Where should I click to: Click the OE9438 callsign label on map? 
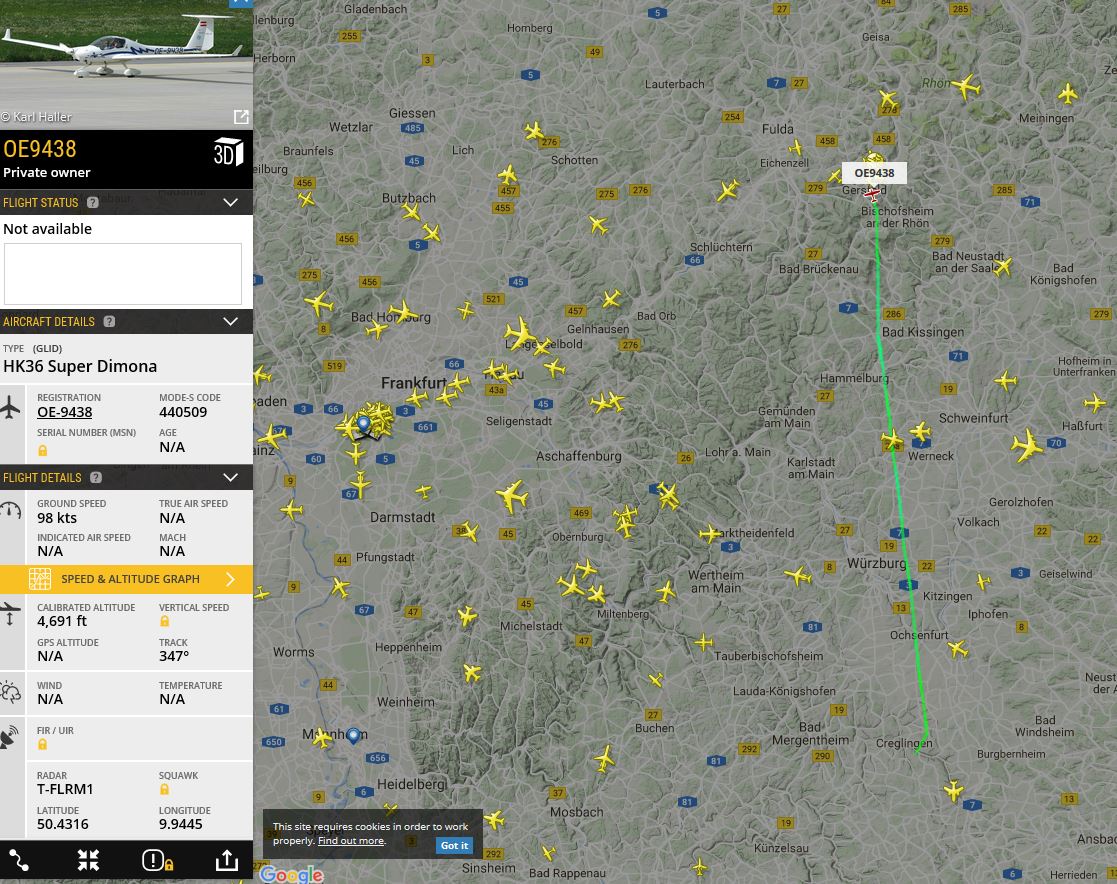click(874, 173)
